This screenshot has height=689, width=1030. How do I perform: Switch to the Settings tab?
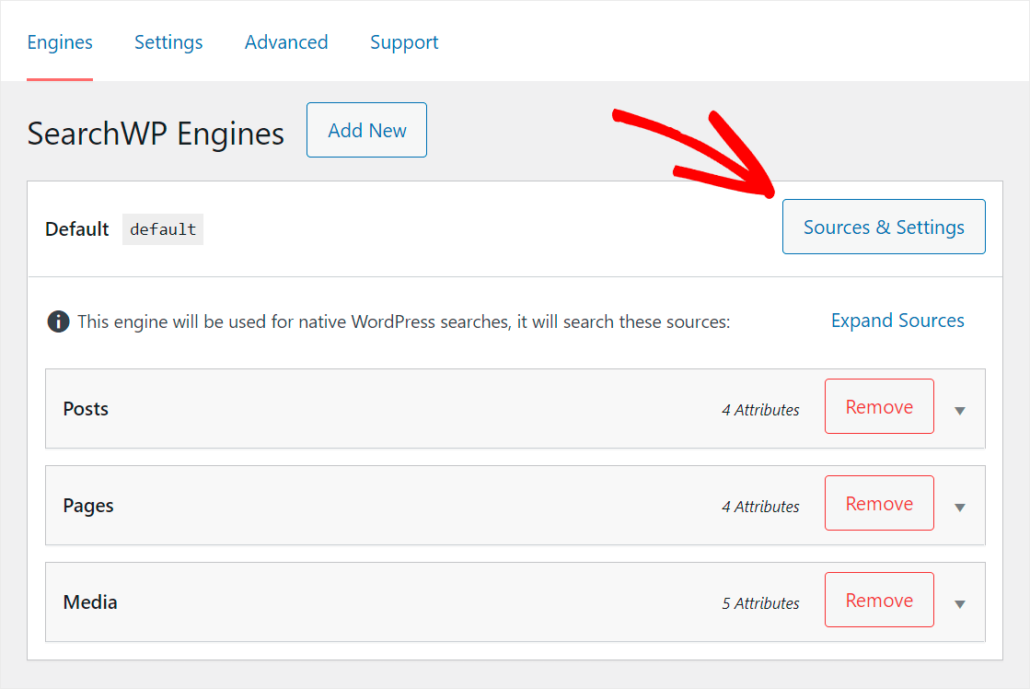[168, 42]
